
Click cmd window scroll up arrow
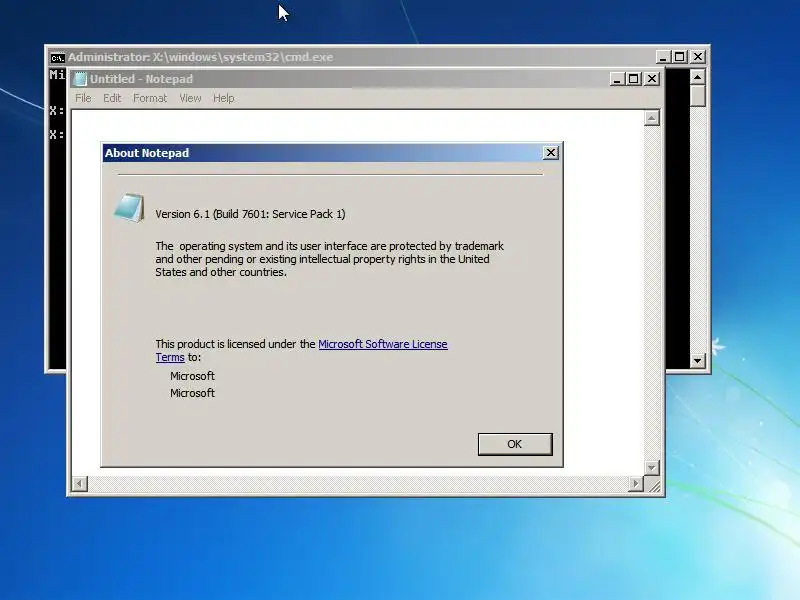(697, 77)
